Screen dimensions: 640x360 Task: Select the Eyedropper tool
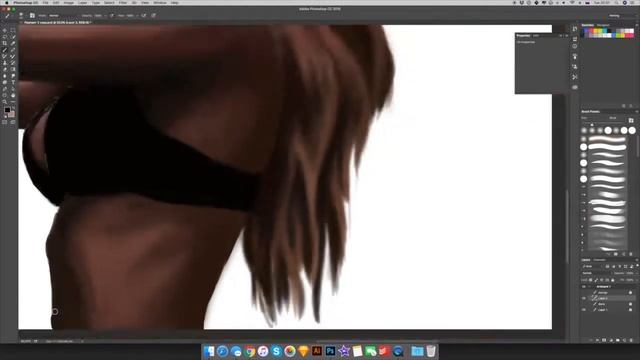point(13,43)
